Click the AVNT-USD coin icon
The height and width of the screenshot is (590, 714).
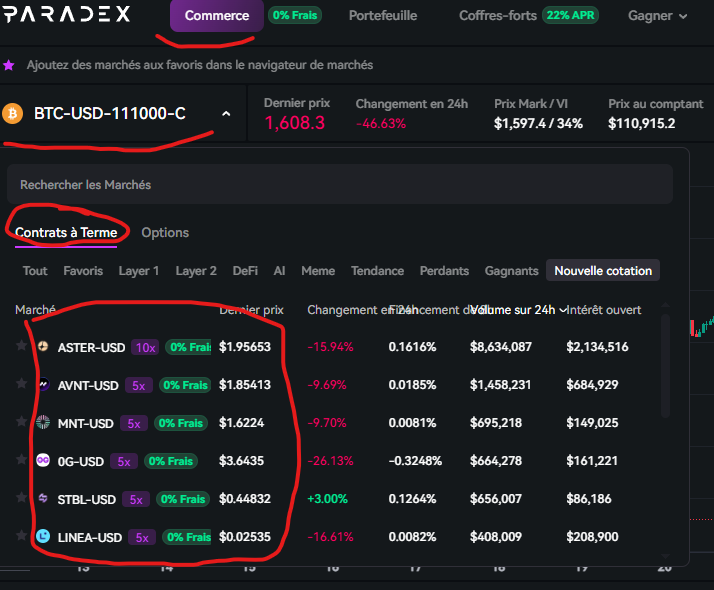click(x=43, y=384)
